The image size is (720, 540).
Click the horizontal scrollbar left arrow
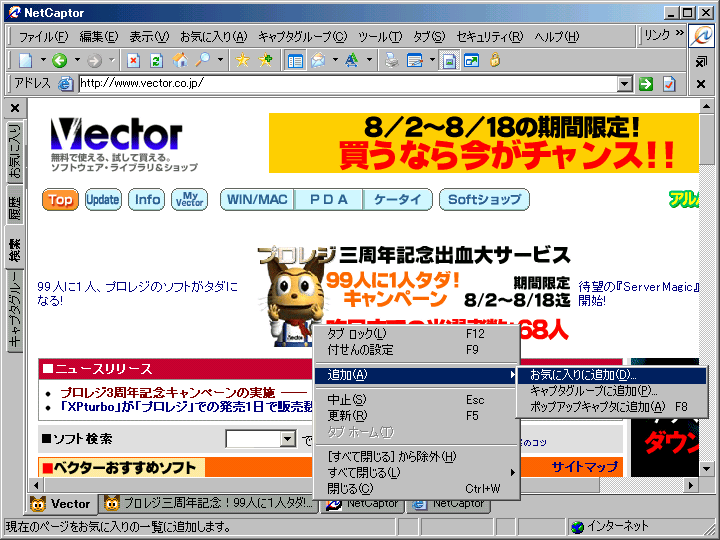[36, 485]
